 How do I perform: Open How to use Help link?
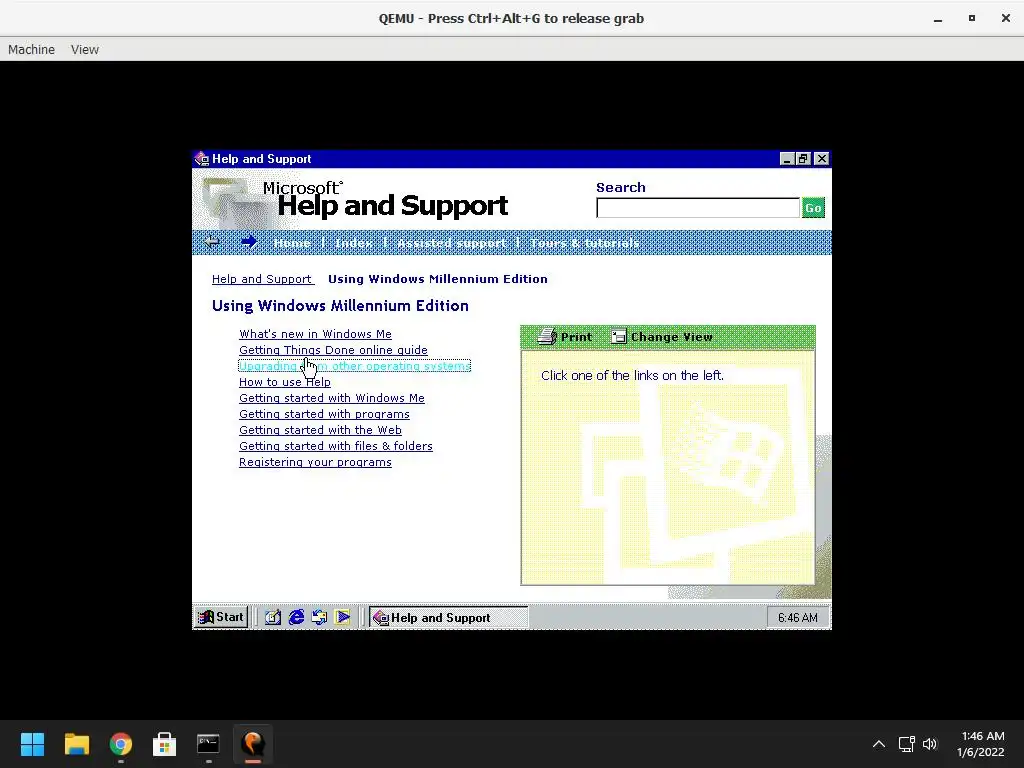[x=285, y=382]
